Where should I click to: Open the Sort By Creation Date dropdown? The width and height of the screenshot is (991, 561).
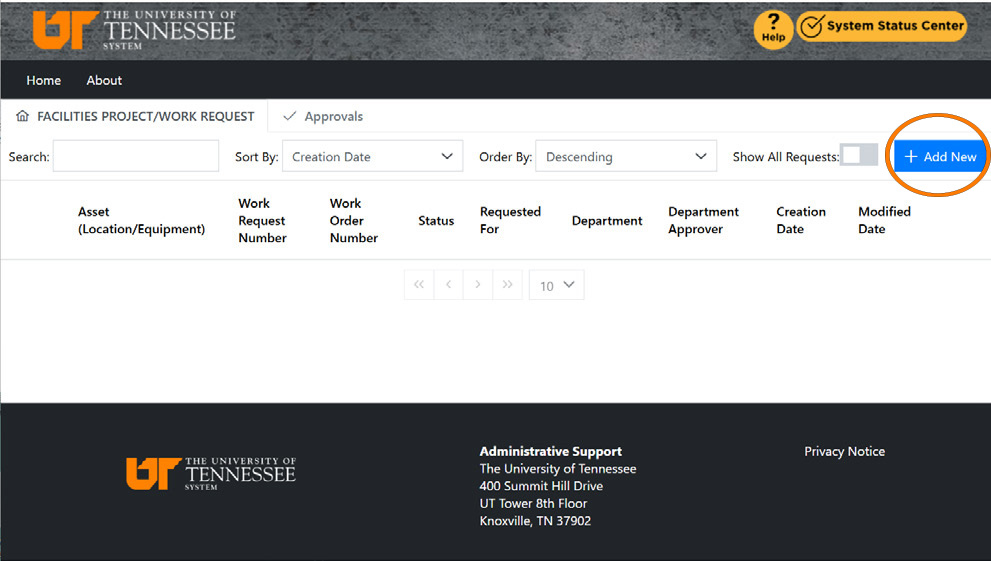[372, 156]
